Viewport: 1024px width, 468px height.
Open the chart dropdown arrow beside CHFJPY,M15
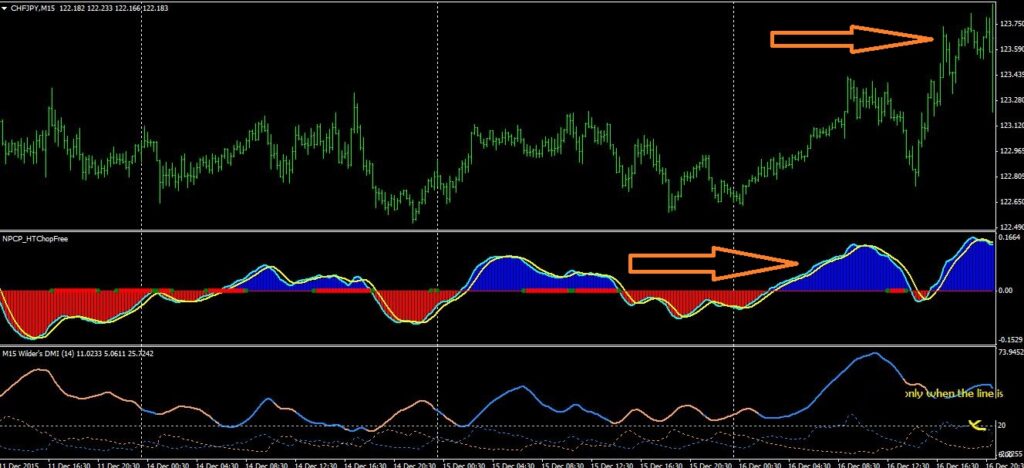point(5,8)
